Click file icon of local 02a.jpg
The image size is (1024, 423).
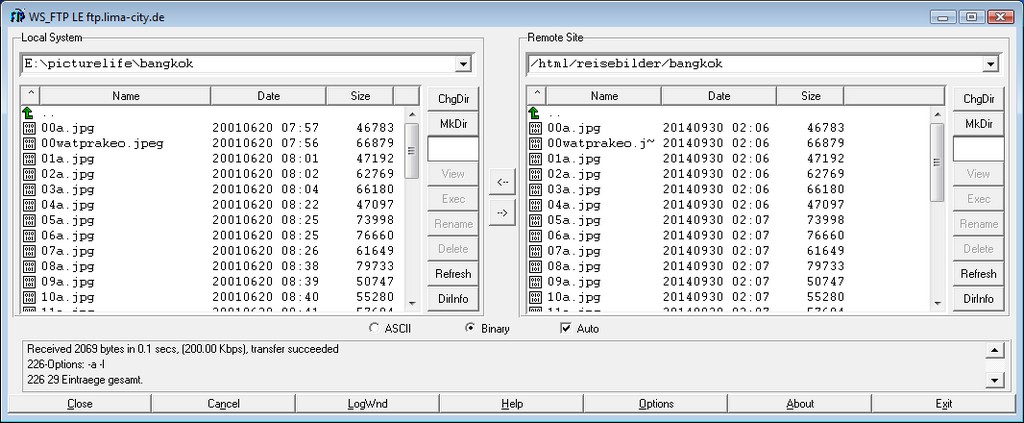tap(29, 174)
